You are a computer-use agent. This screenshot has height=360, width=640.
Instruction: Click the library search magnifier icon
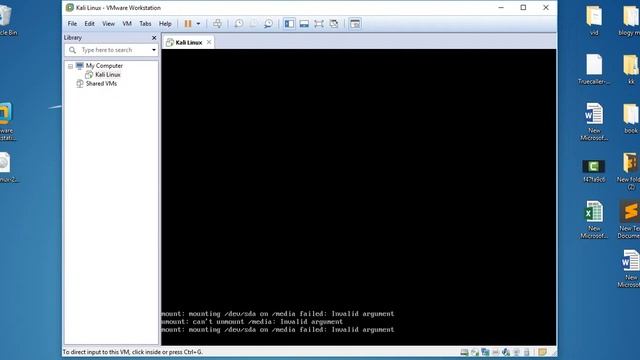click(x=72, y=50)
